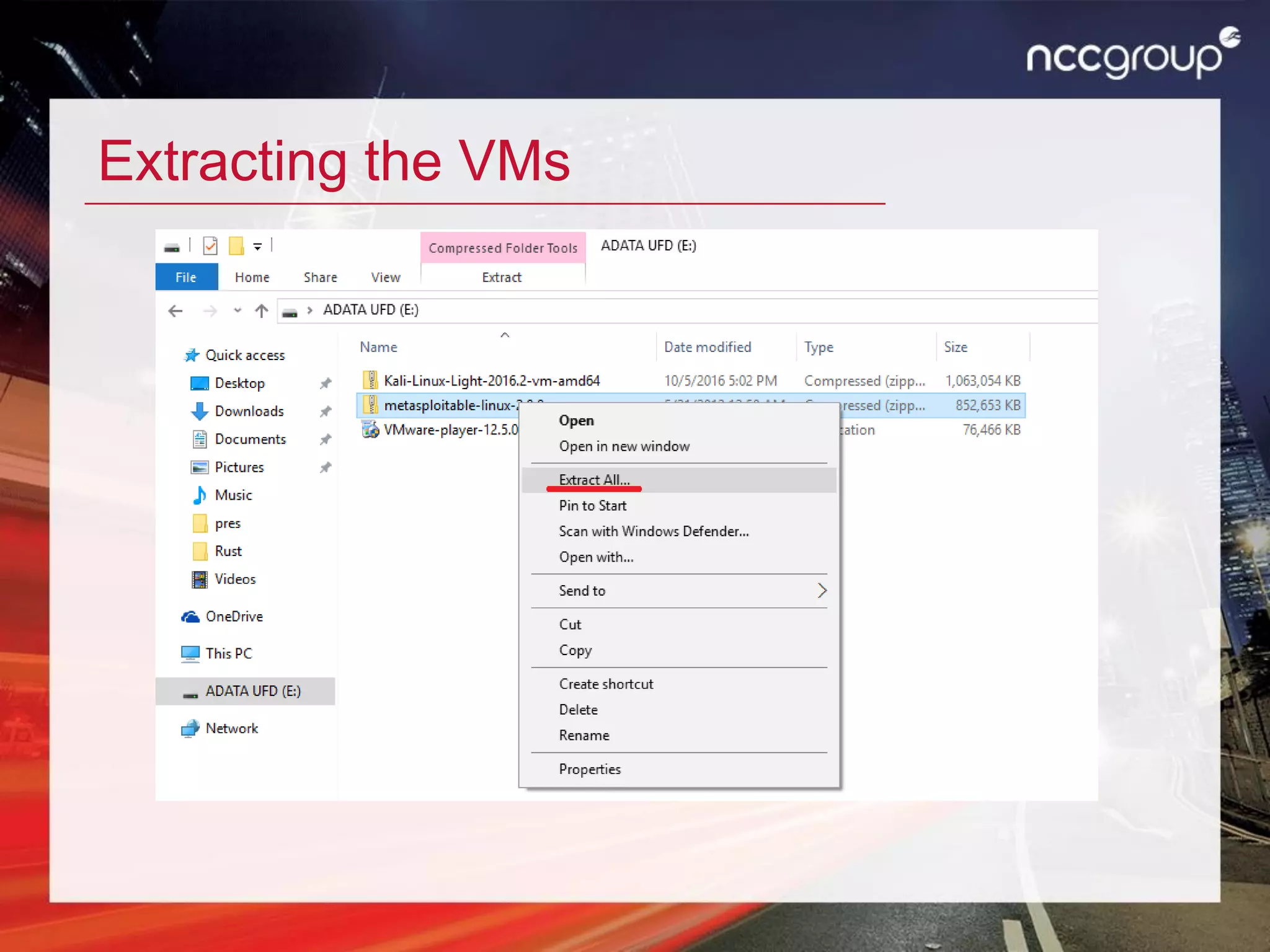Viewport: 1270px width, 952px height.
Task: Click the metasploitable-linux zip file icon
Action: click(x=370, y=405)
